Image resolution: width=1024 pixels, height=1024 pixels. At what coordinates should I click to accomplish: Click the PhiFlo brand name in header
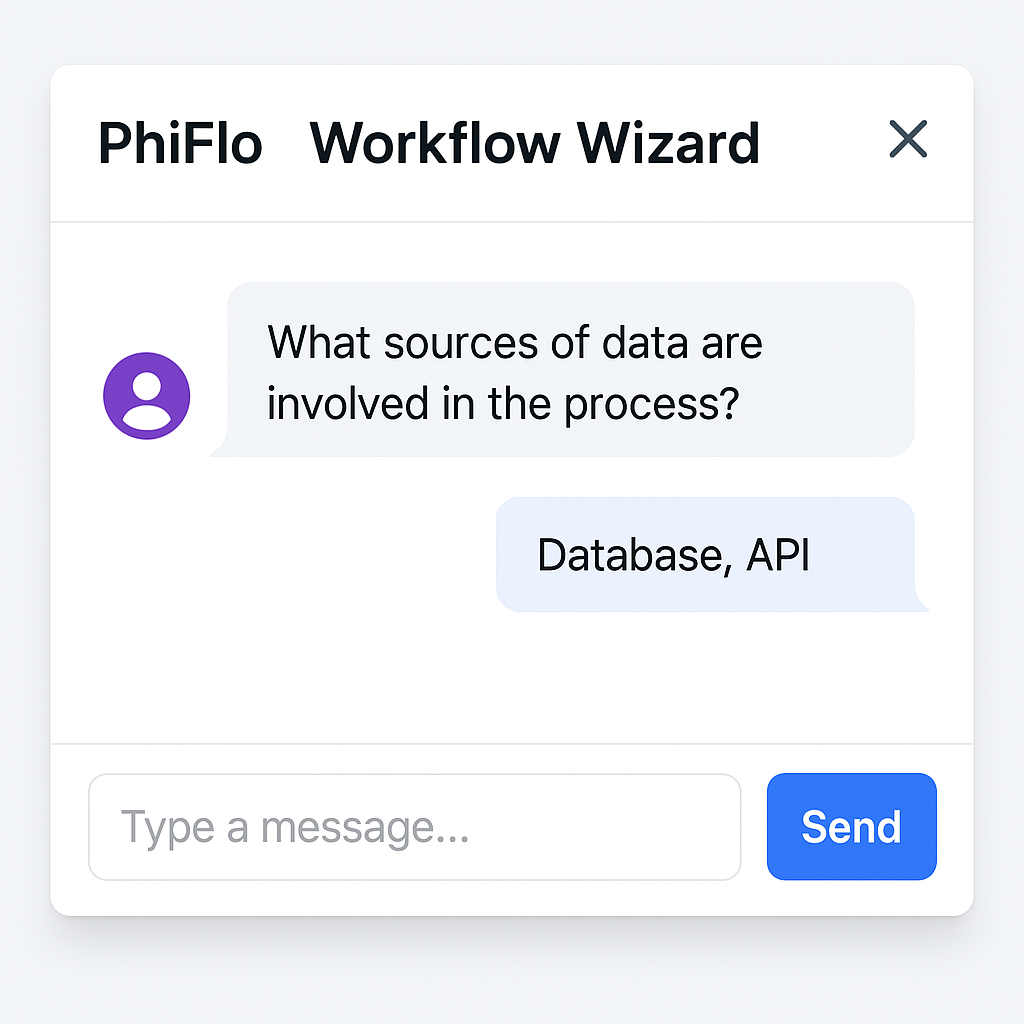click(x=180, y=143)
